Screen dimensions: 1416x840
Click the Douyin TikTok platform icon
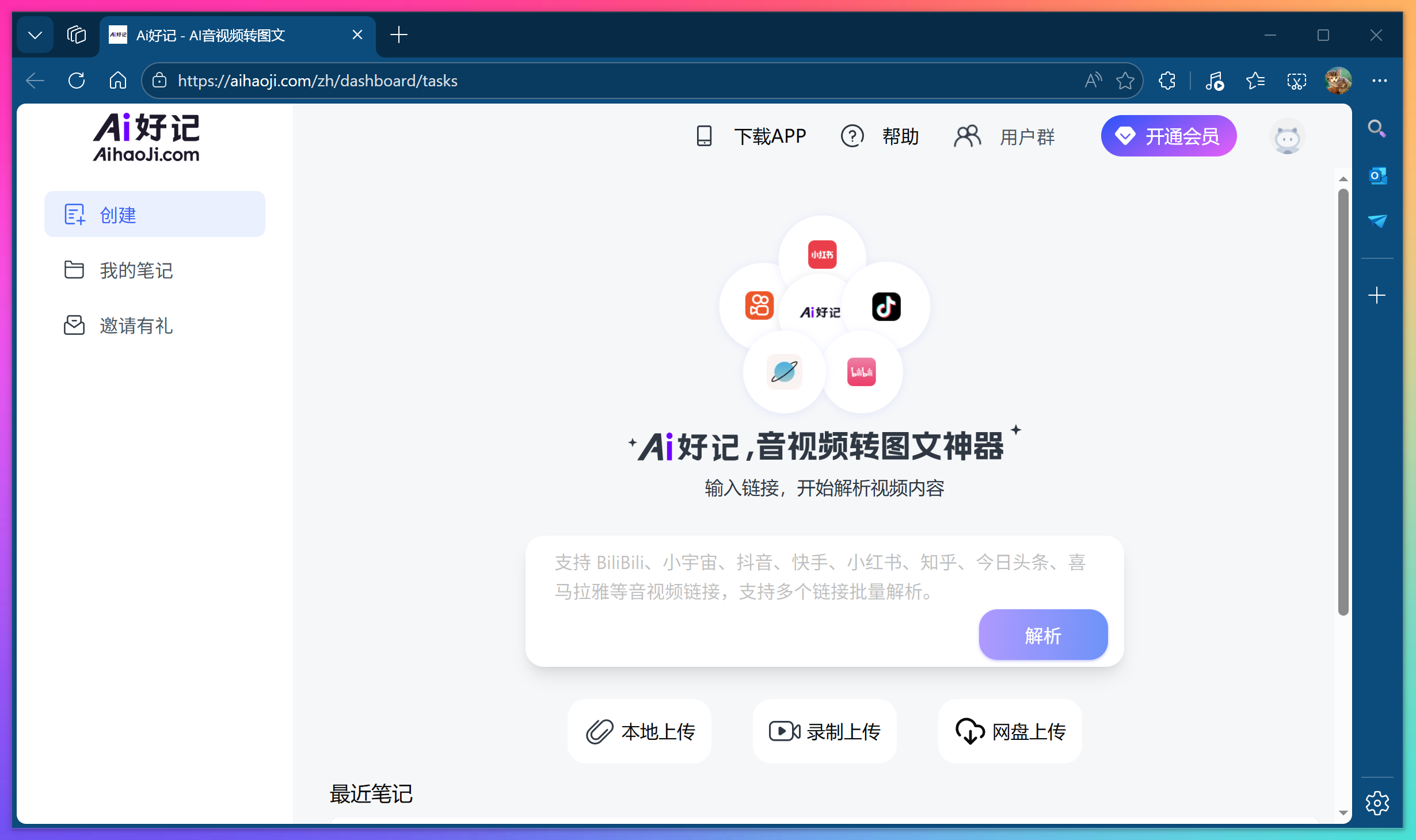point(886,306)
